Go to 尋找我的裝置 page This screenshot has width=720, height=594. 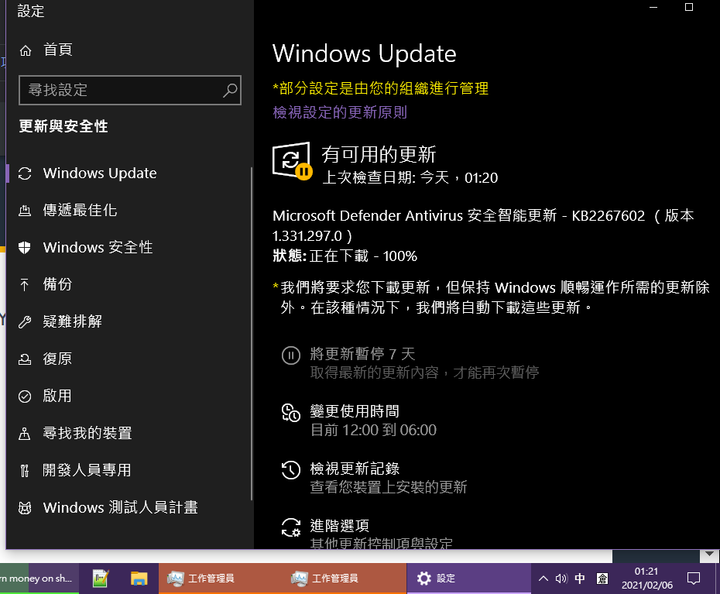pos(129,433)
